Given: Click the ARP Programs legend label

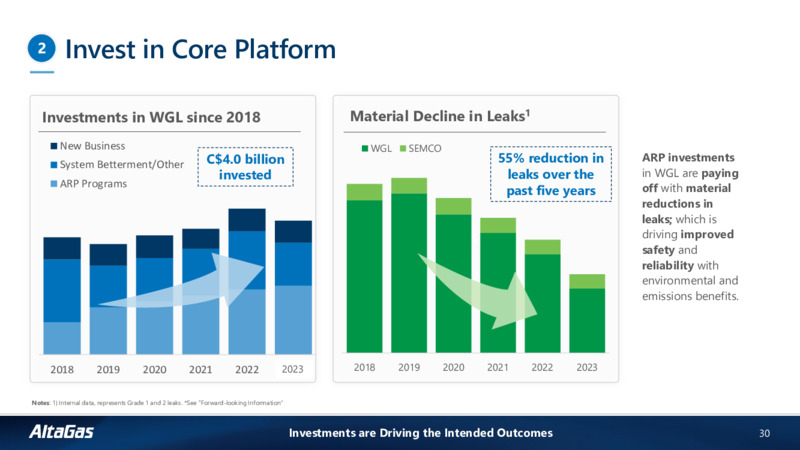Looking at the screenshot, I should (x=93, y=184).
